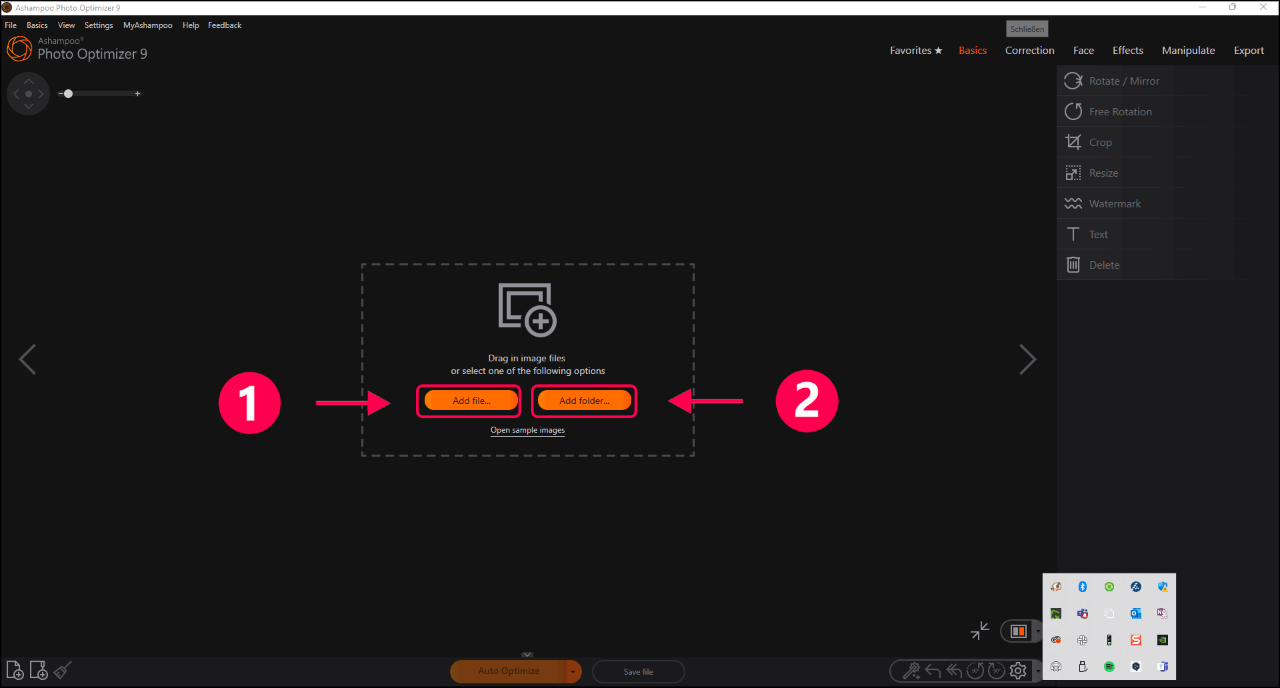Viewport: 1280px width, 688px height.
Task: Click the add file icon in bottom toolbar
Action: (x=15, y=671)
